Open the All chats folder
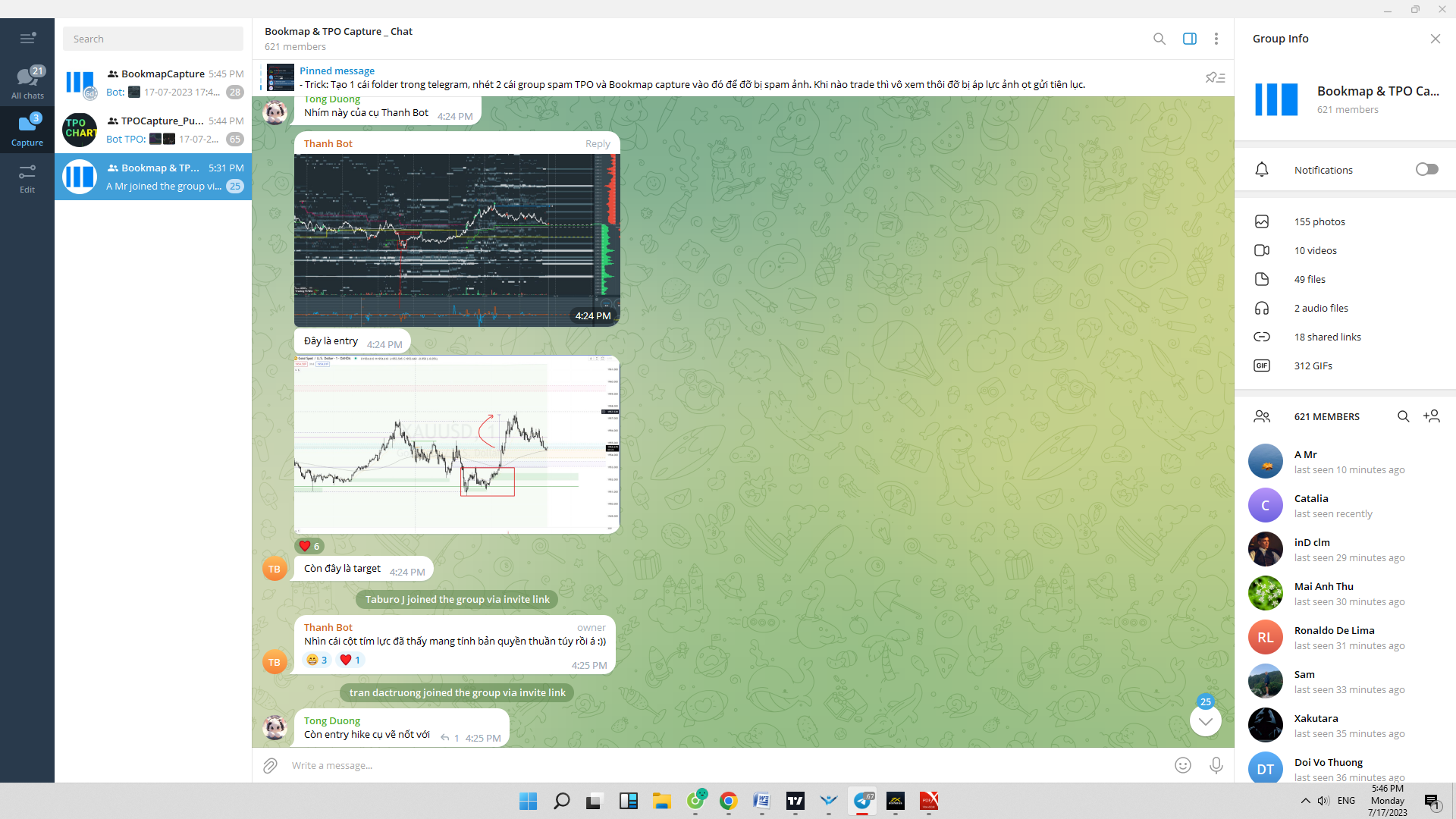Viewport: 1456px width, 819px height. pos(27,83)
